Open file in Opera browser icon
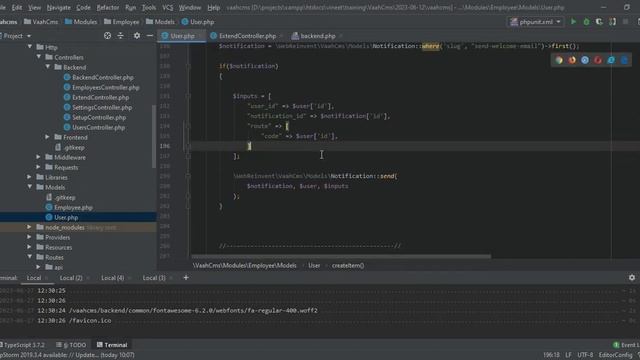The width and height of the screenshot is (640, 360). pos(598,60)
